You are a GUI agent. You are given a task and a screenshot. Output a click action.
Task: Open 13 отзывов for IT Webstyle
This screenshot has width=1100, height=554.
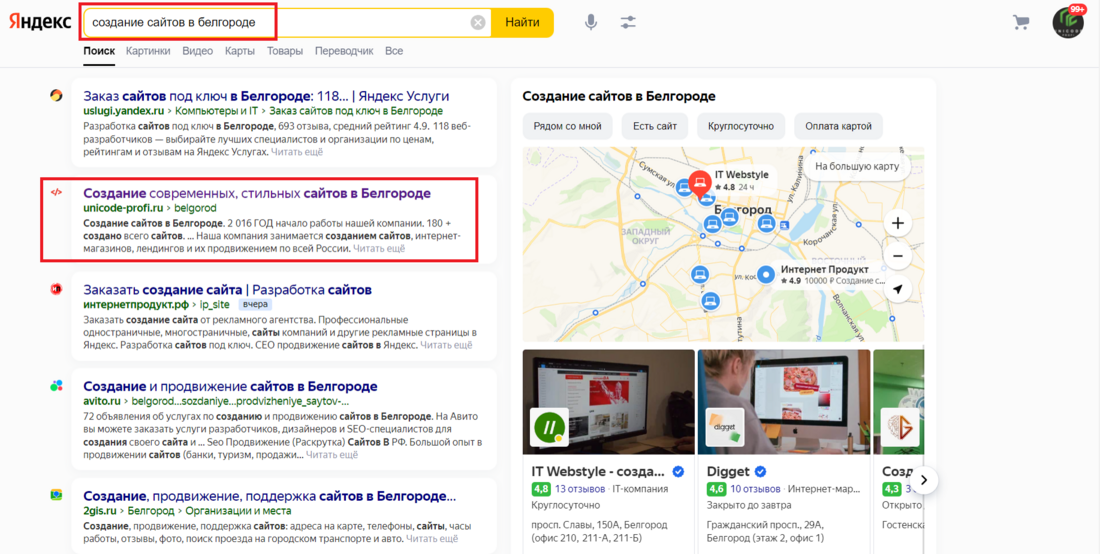click(x=580, y=489)
